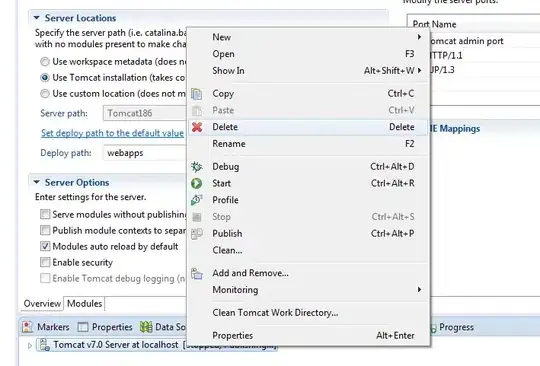Uncheck Modules auto reload by default
The height and width of the screenshot is (366, 540).
(45, 246)
